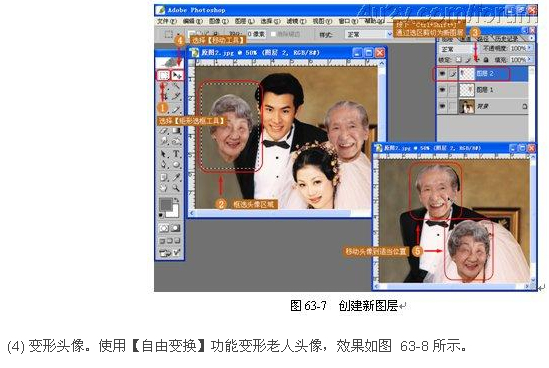
Task: Toggle lock image pixels brush icon
Action: 468,60
